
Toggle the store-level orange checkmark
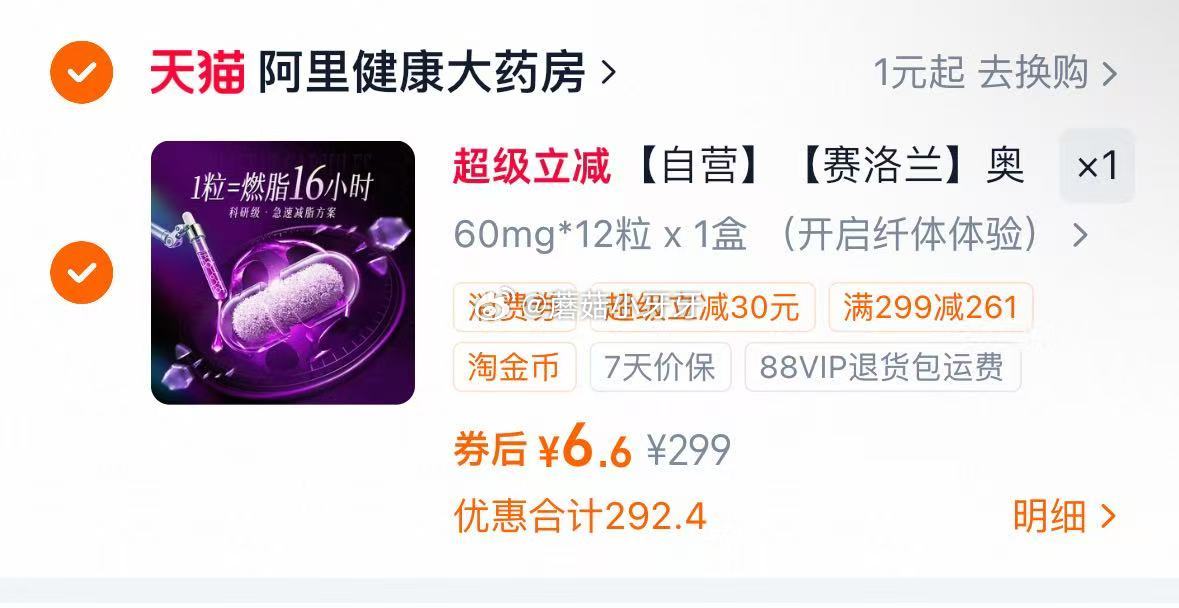pos(81,72)
